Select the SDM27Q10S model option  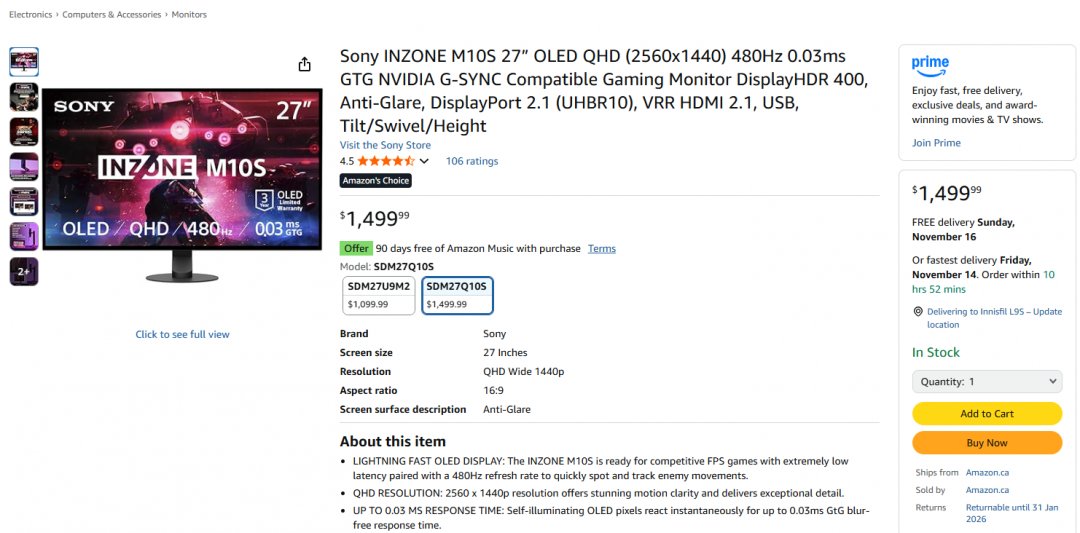pos(457,295)
